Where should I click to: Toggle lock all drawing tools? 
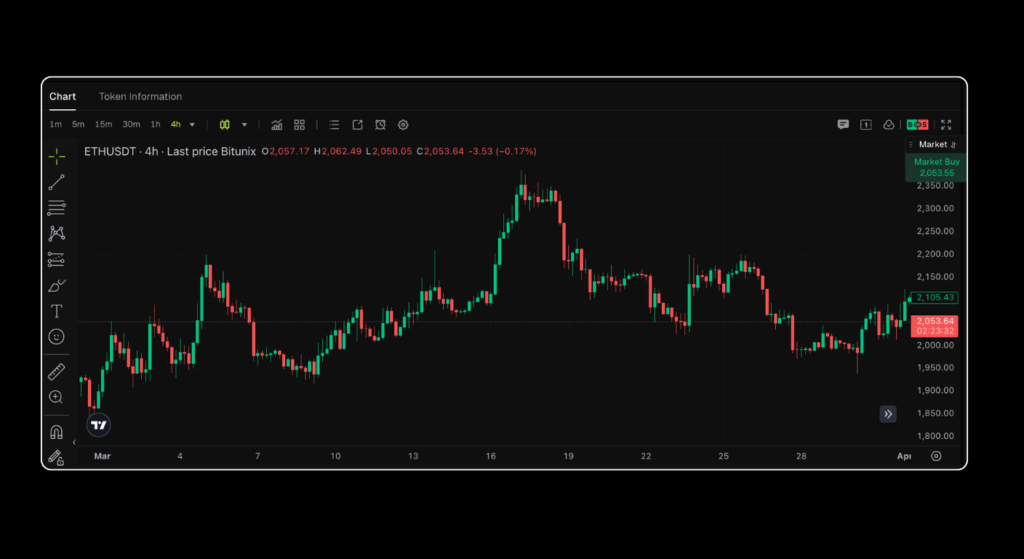tap(57, 458)
